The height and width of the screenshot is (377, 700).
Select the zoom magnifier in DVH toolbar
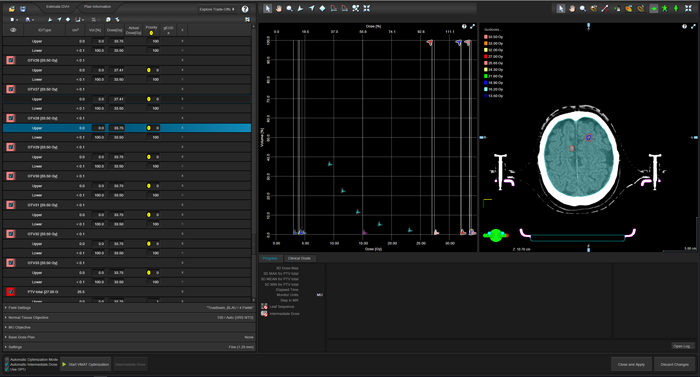[x=290, y=8]
